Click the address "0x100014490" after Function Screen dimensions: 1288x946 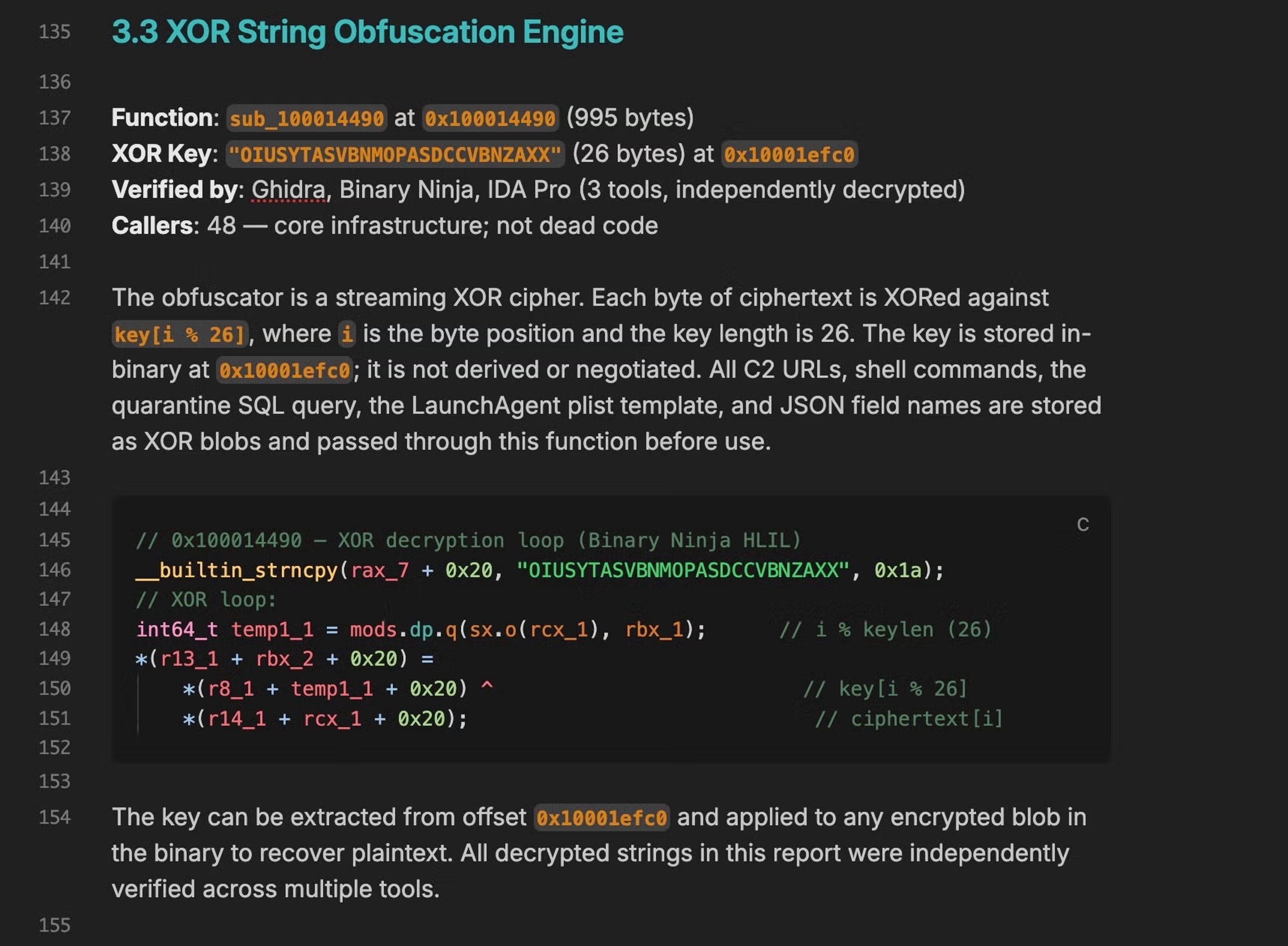click(490, 119)
